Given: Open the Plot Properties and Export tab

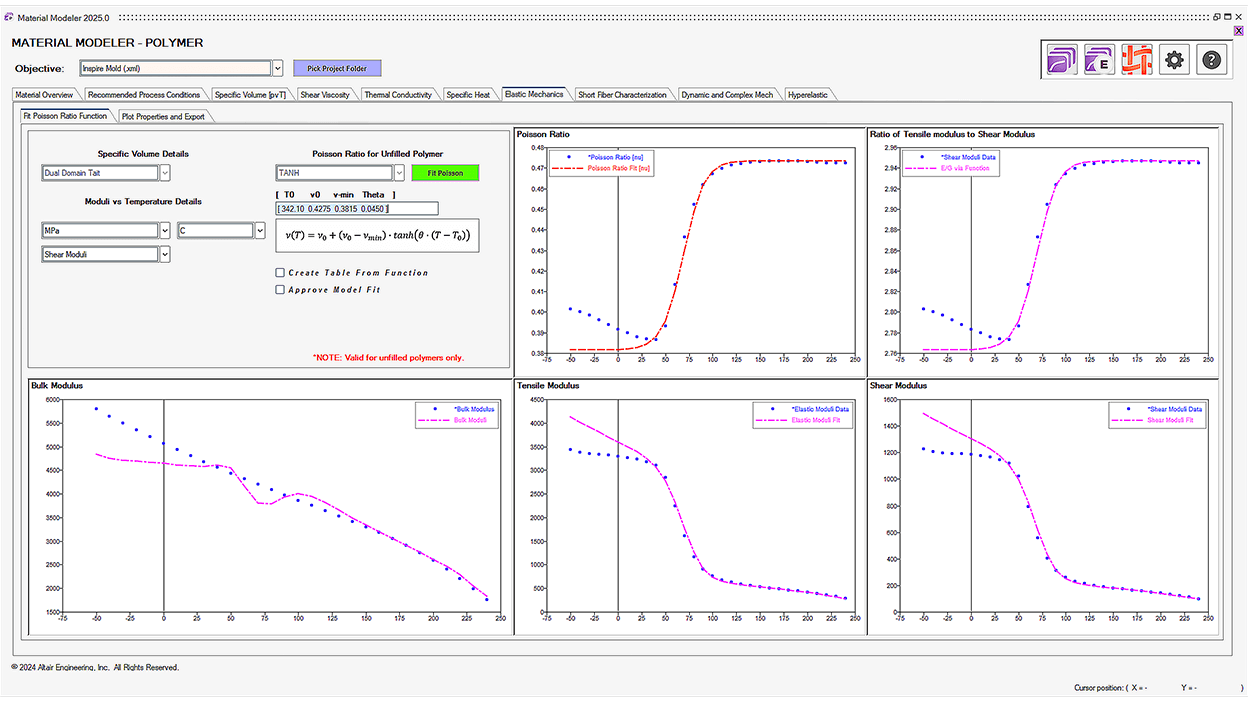Looking at the screenshot, I should (x=163, y=116).
